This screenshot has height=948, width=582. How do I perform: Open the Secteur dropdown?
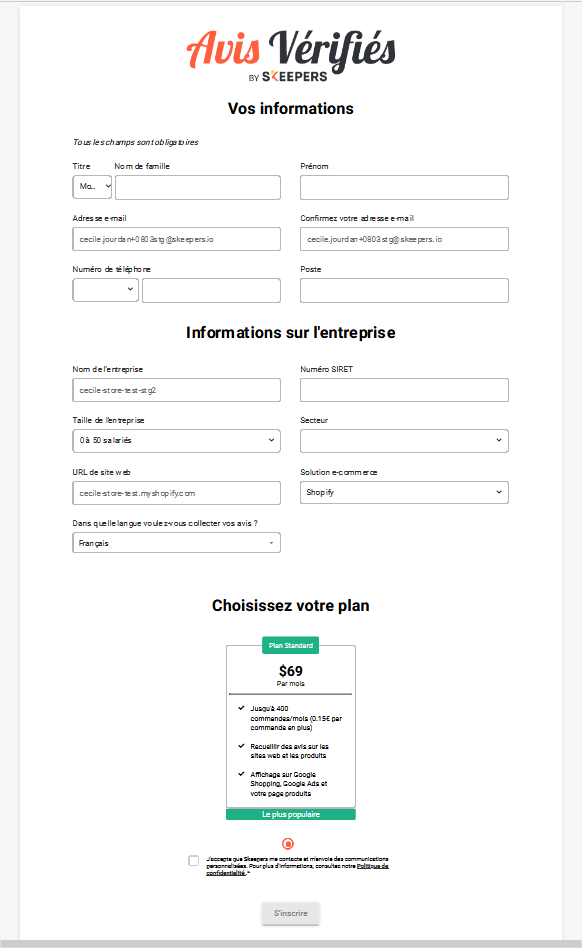(404, 440)
